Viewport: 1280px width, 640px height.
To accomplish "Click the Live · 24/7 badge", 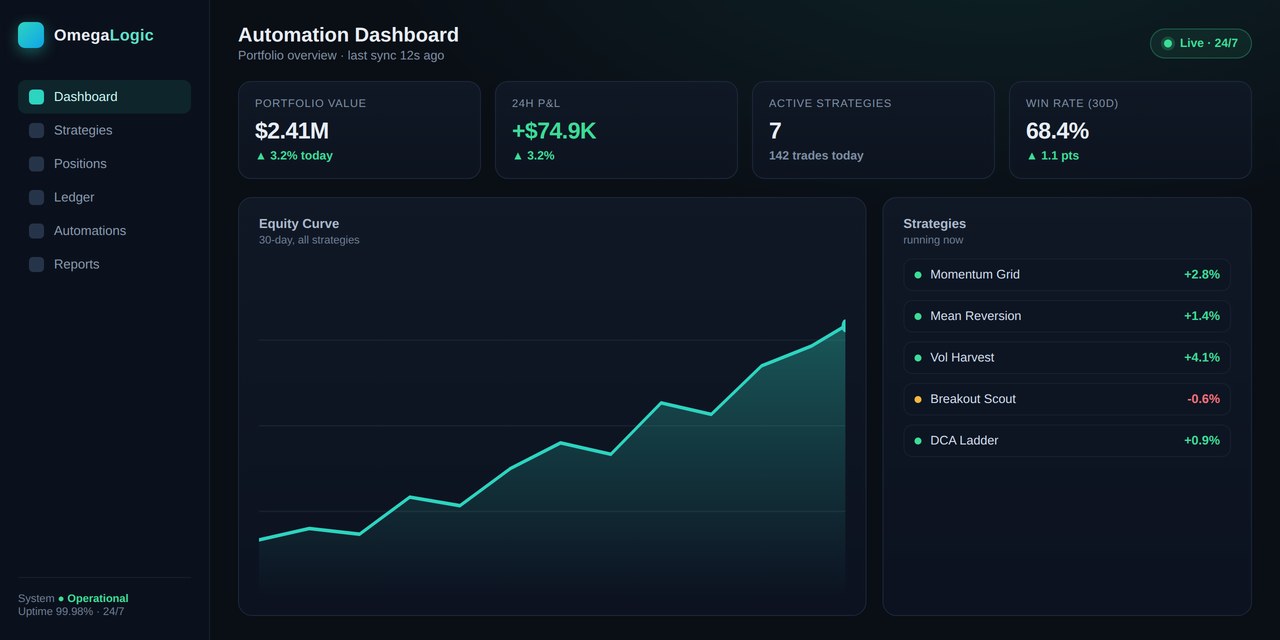I will 1201,43.
